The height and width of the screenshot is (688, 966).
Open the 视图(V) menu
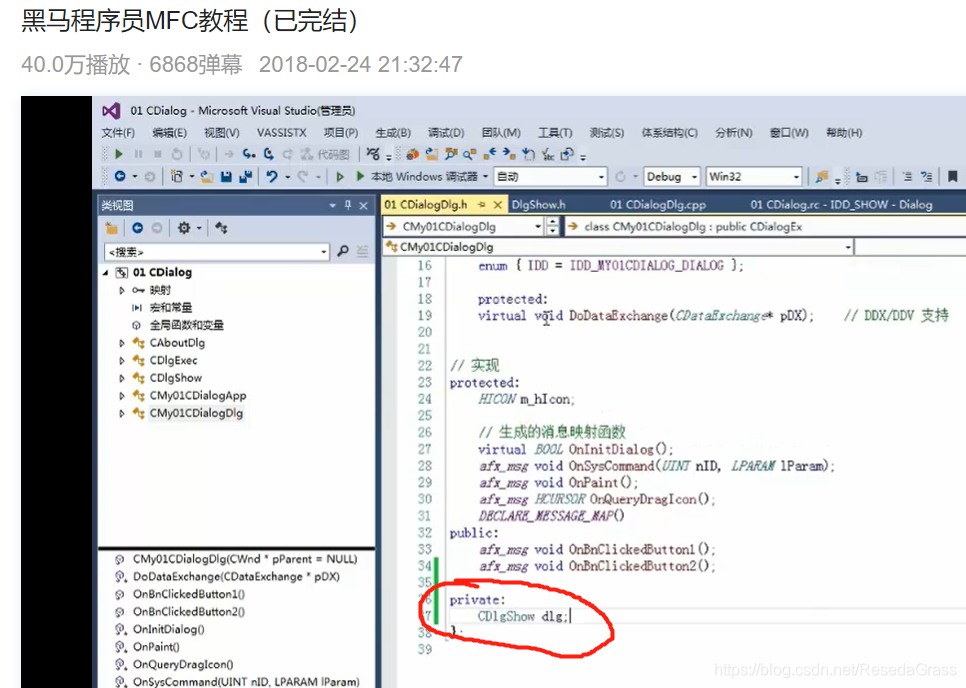pyautogui.click(x=222, y=132)
